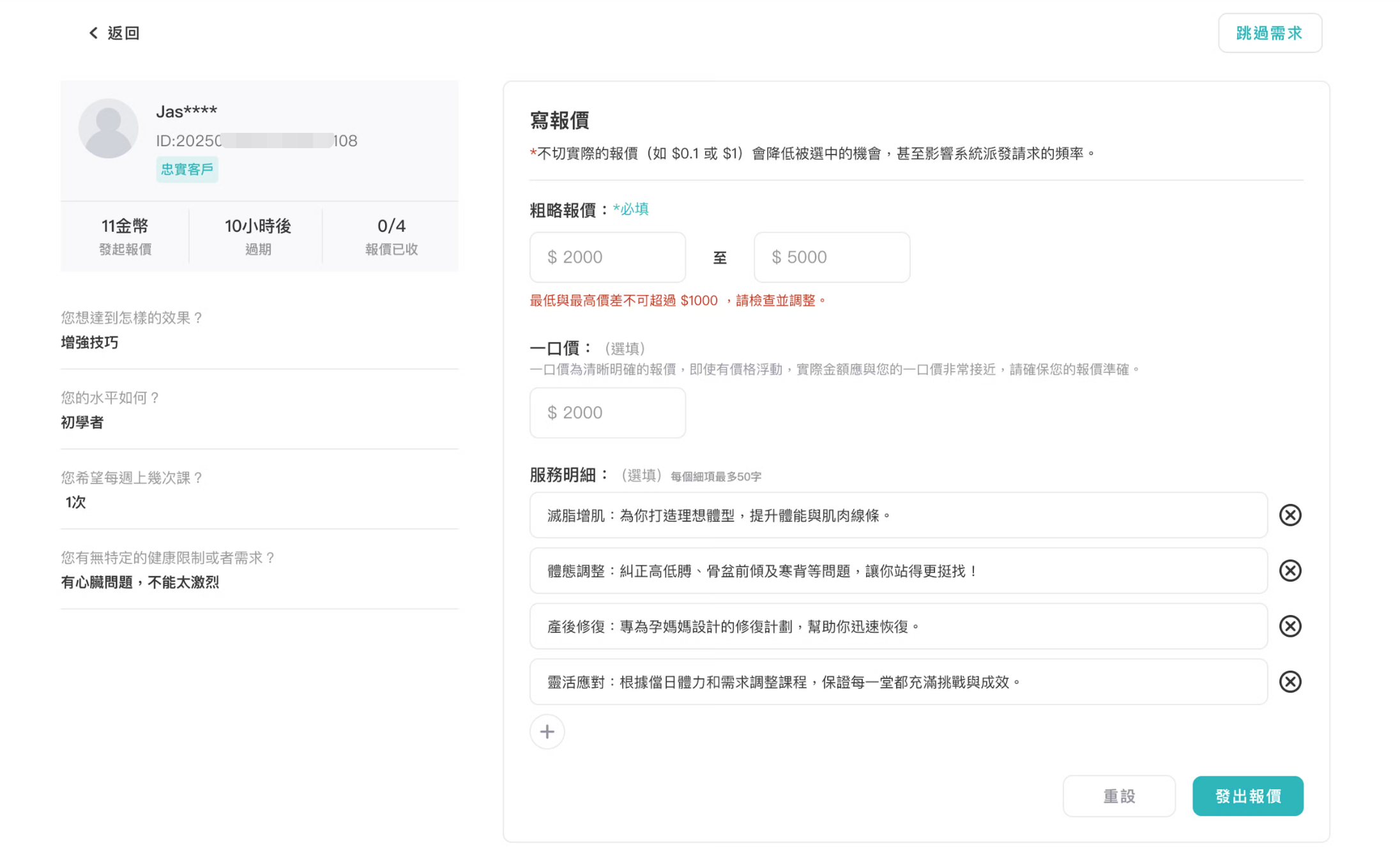Viewport: 1400px width, 866px height.
Task: Edit the 靈活應對 service detail text
Action: click(898, 681)
